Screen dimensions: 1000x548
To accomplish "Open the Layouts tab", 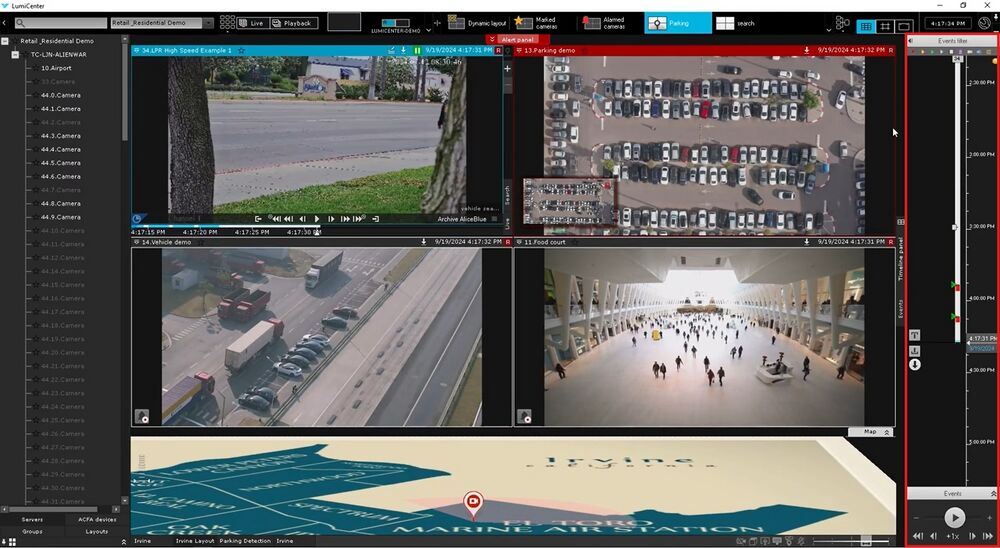I will pyautogui.click(x=97, y=531).
